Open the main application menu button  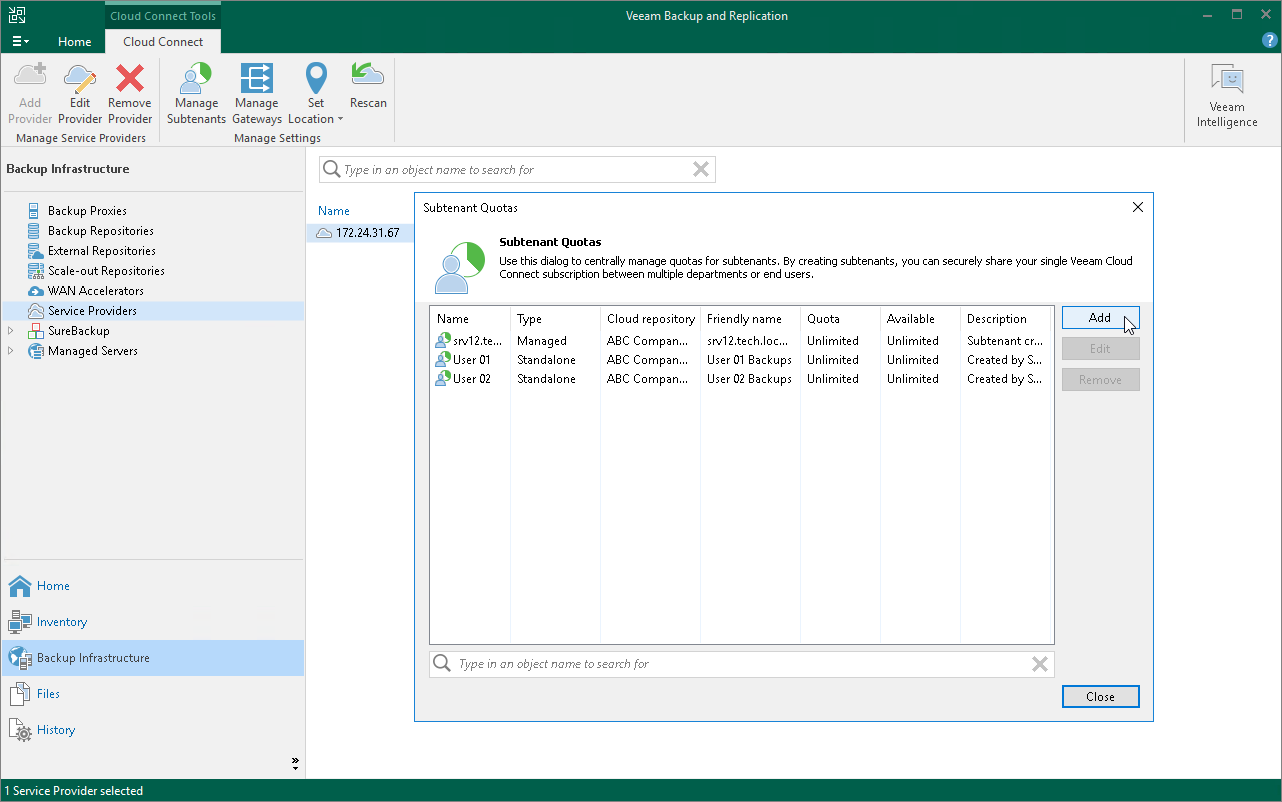pyautogui.click(x=20, y=42)
